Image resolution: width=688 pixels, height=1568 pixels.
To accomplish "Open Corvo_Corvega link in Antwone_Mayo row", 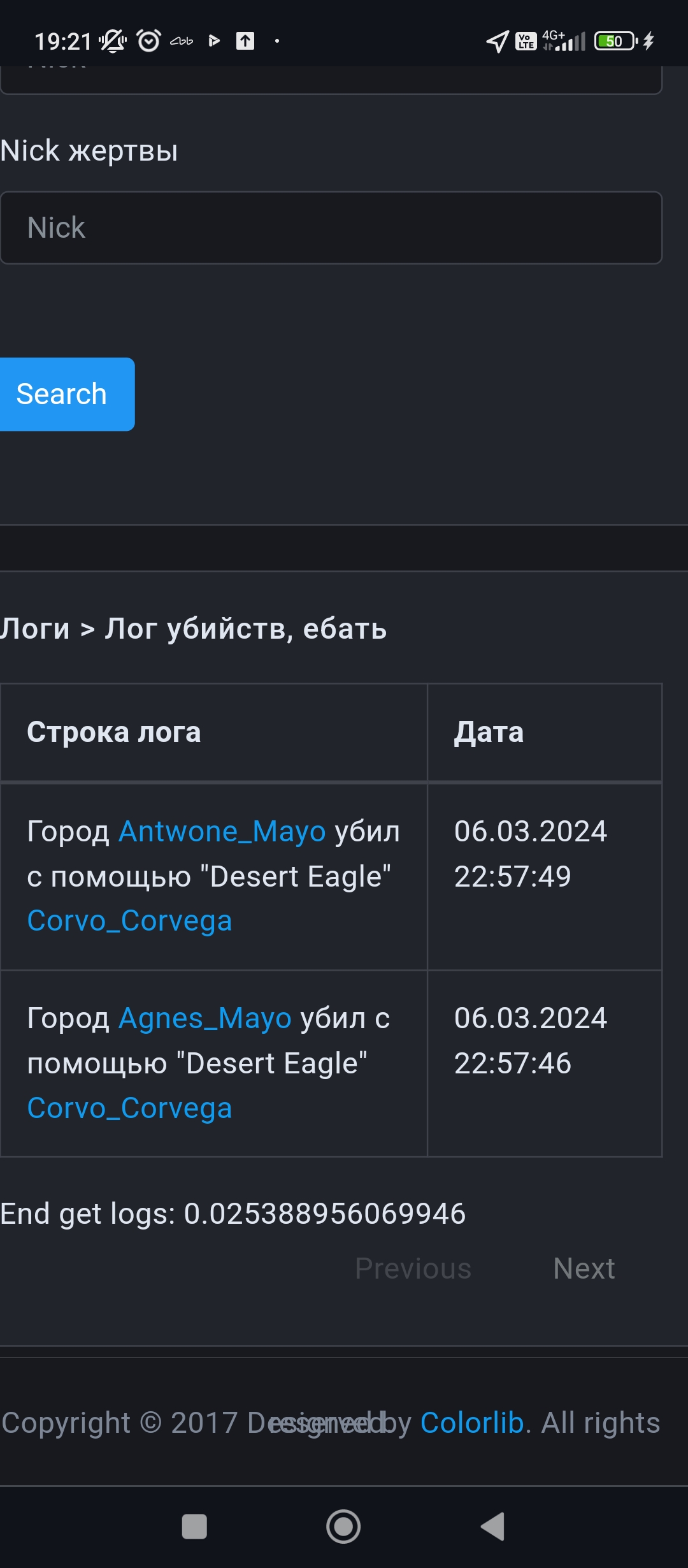I will [x=130, y=920].
